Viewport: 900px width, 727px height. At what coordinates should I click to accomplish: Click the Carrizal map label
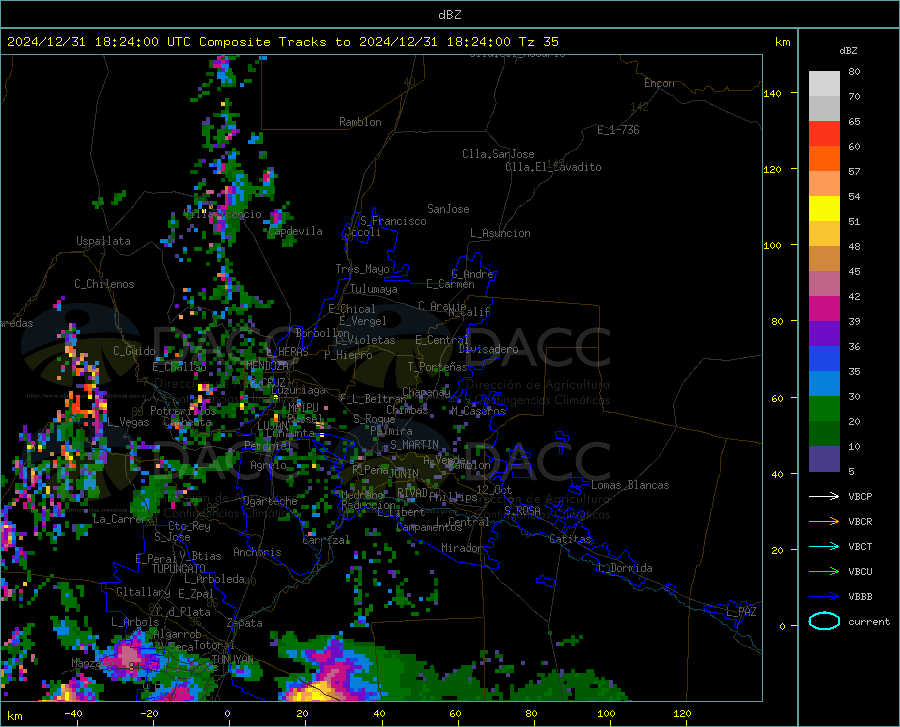326,540
